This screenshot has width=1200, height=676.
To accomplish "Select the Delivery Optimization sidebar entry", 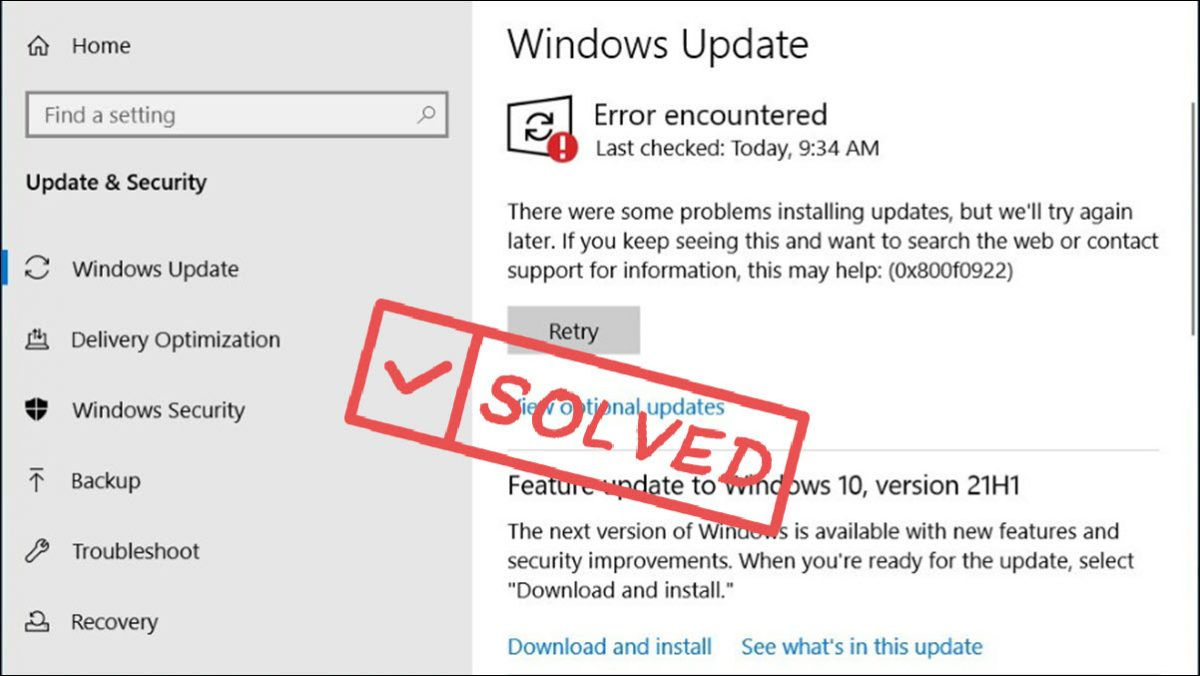I will coord(175,340).
